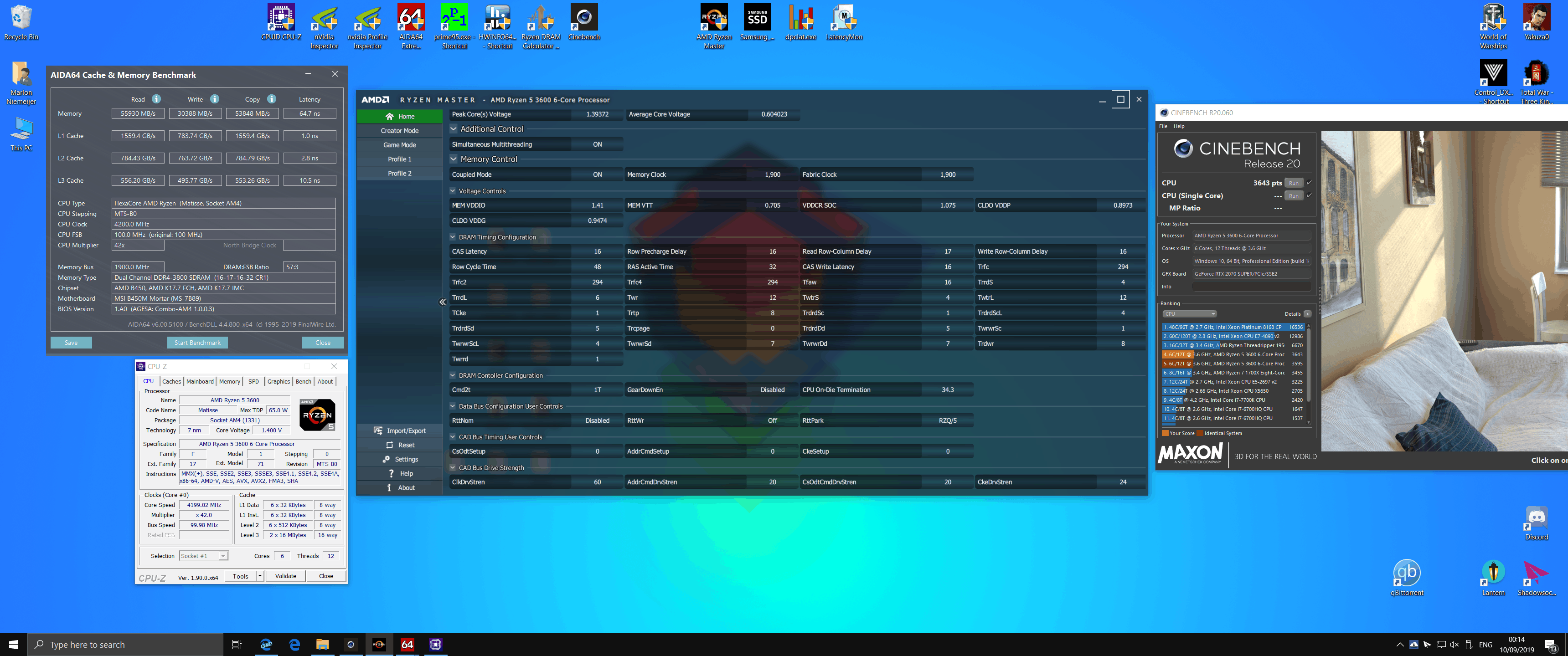1568x656 pixels.
Task: Switch to Memory tab in CPU-Z
Action: (x=229, y=382)
